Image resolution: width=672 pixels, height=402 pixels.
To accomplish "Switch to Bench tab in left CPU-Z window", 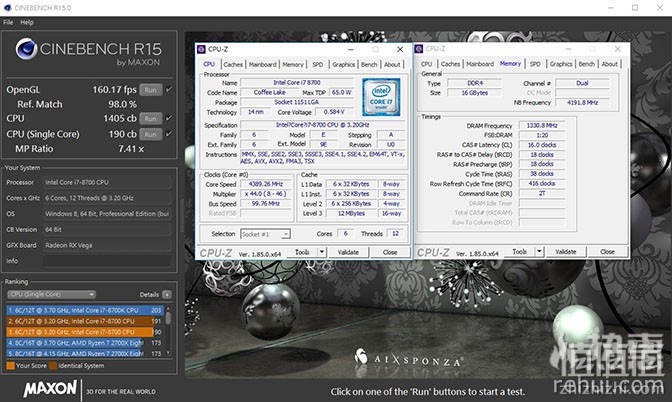I will coord(369,64).
